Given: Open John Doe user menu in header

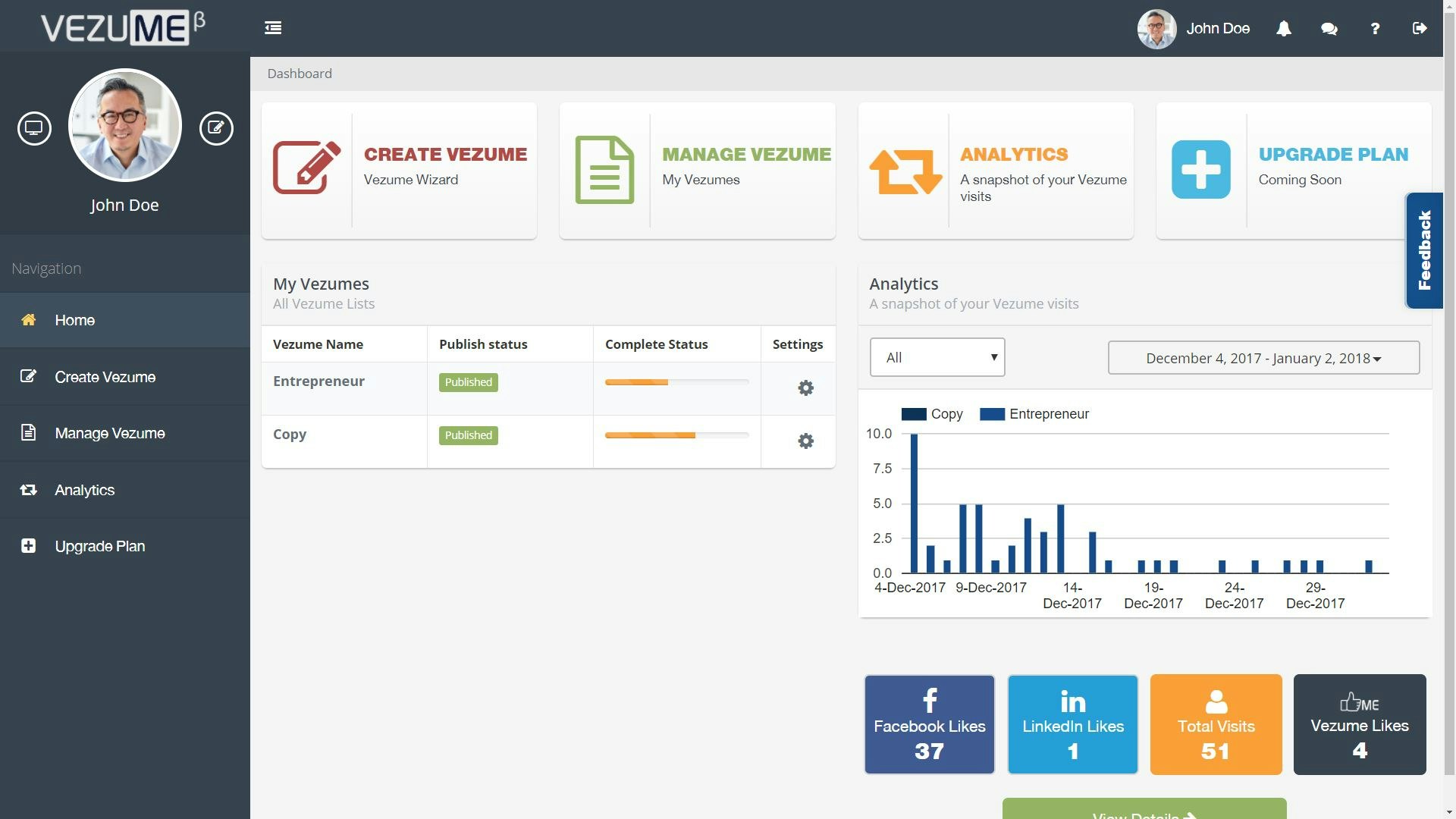Looking at the screenshot, I should pyautogui.click(x=1194, y=29).
